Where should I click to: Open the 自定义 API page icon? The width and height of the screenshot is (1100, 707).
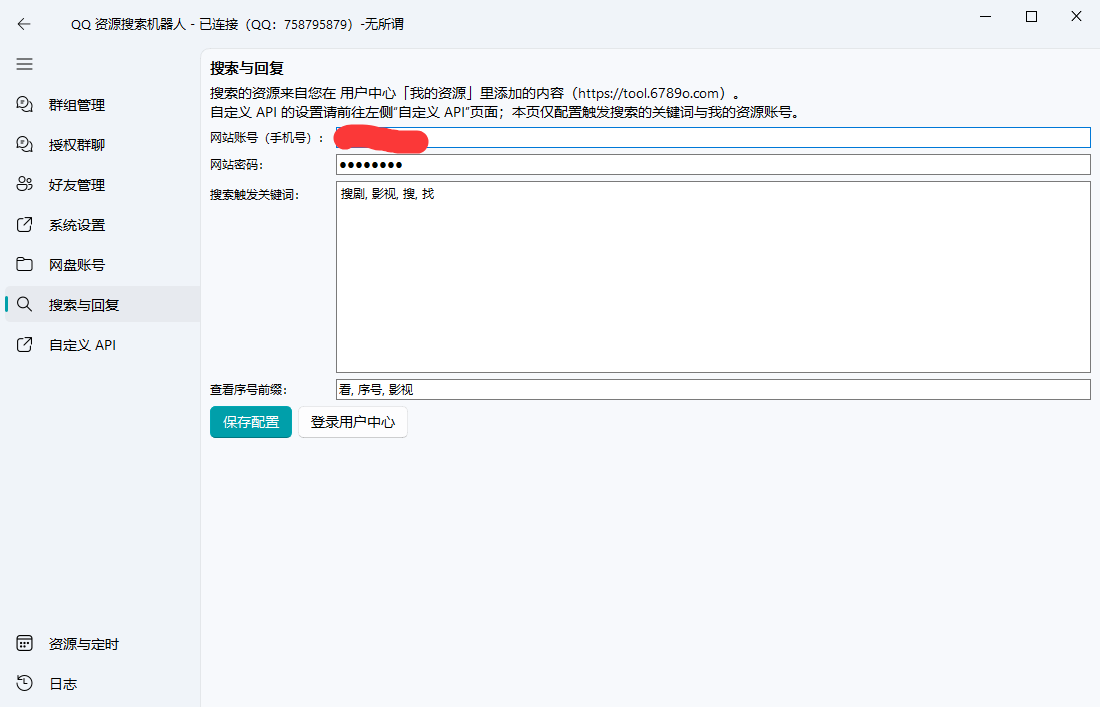coord(24,344)
